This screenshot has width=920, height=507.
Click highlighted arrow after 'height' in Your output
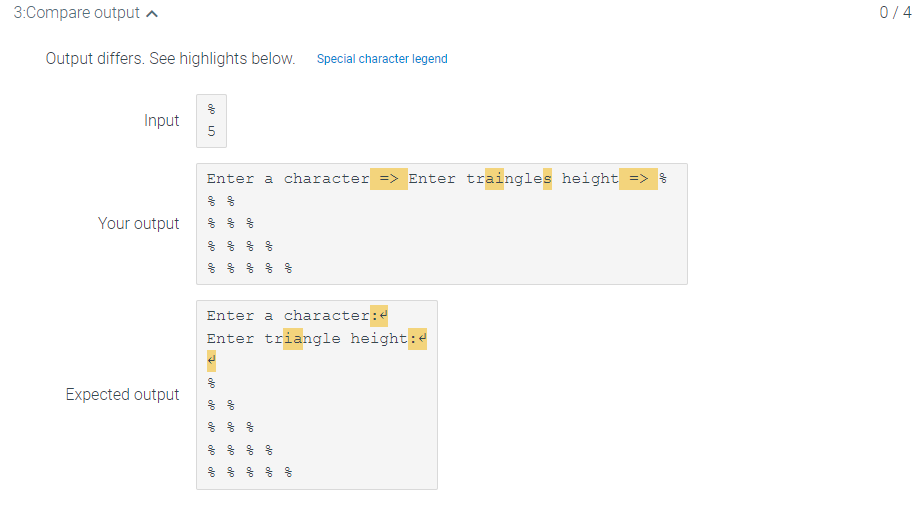[x=638, y=178]
